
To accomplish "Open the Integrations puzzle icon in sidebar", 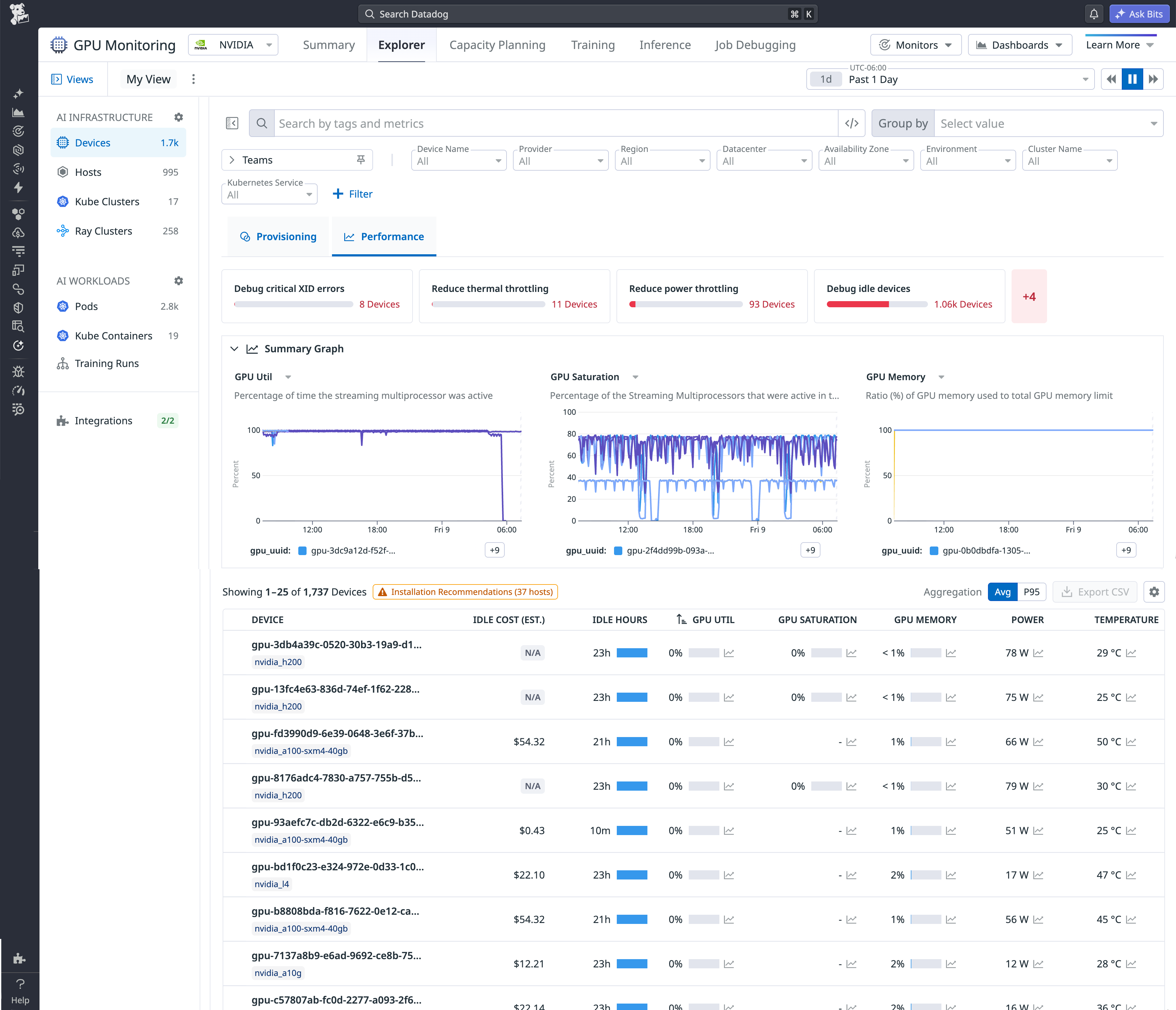I will (x=19, y=958).
